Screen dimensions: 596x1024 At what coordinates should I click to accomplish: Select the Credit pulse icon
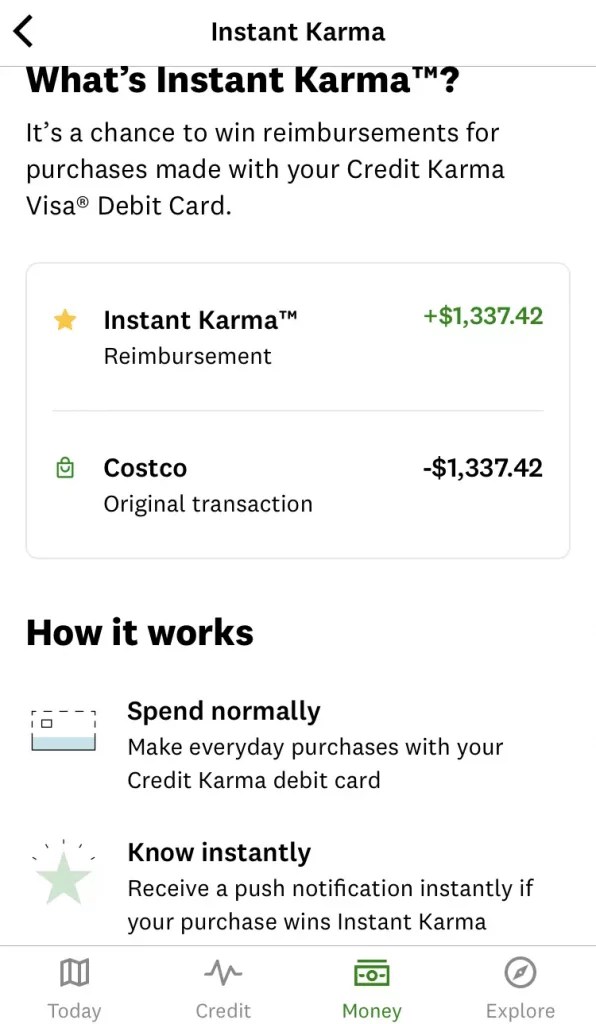(x=222, y=971)
